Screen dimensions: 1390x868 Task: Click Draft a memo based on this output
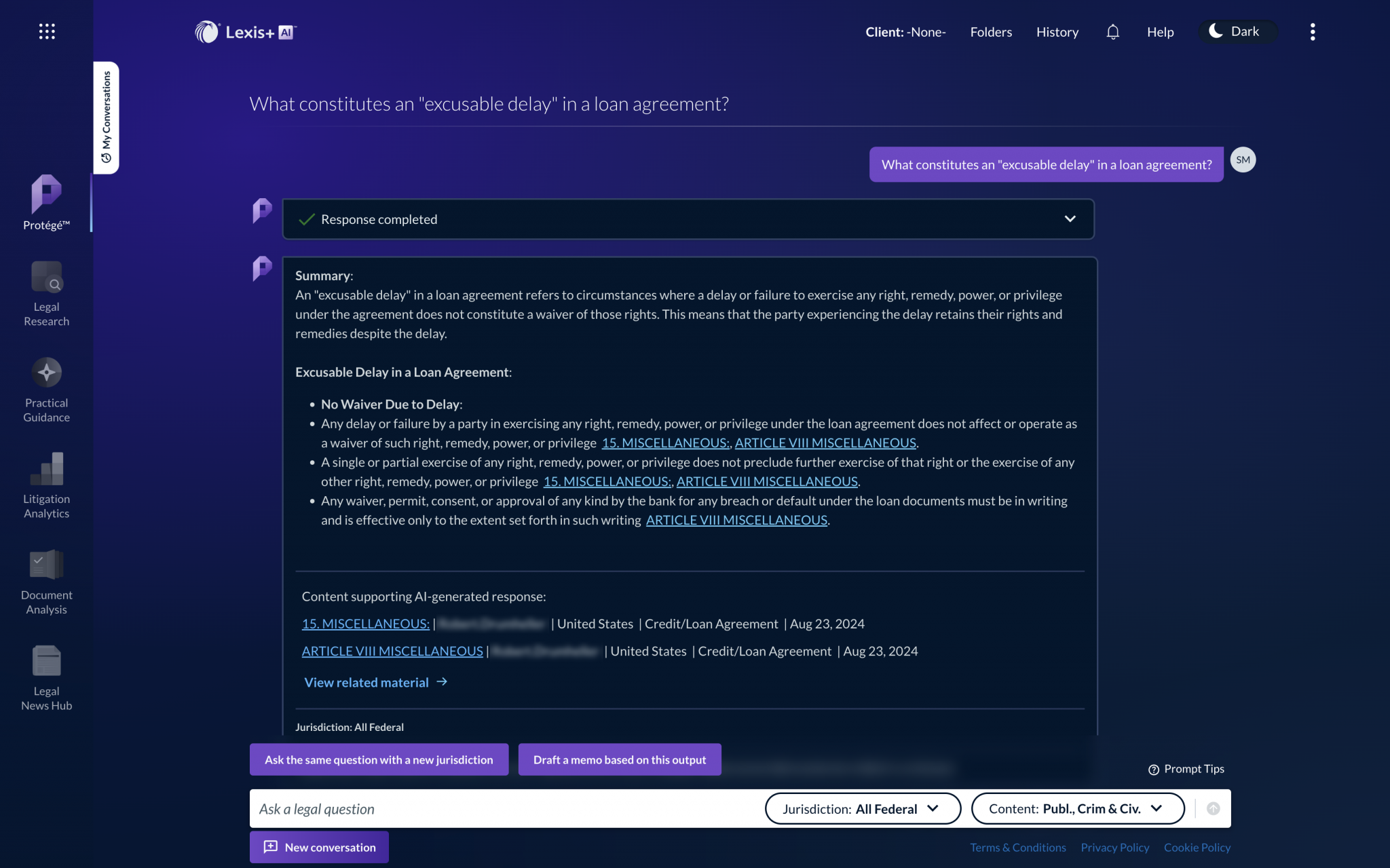click(x=619, y=759)
